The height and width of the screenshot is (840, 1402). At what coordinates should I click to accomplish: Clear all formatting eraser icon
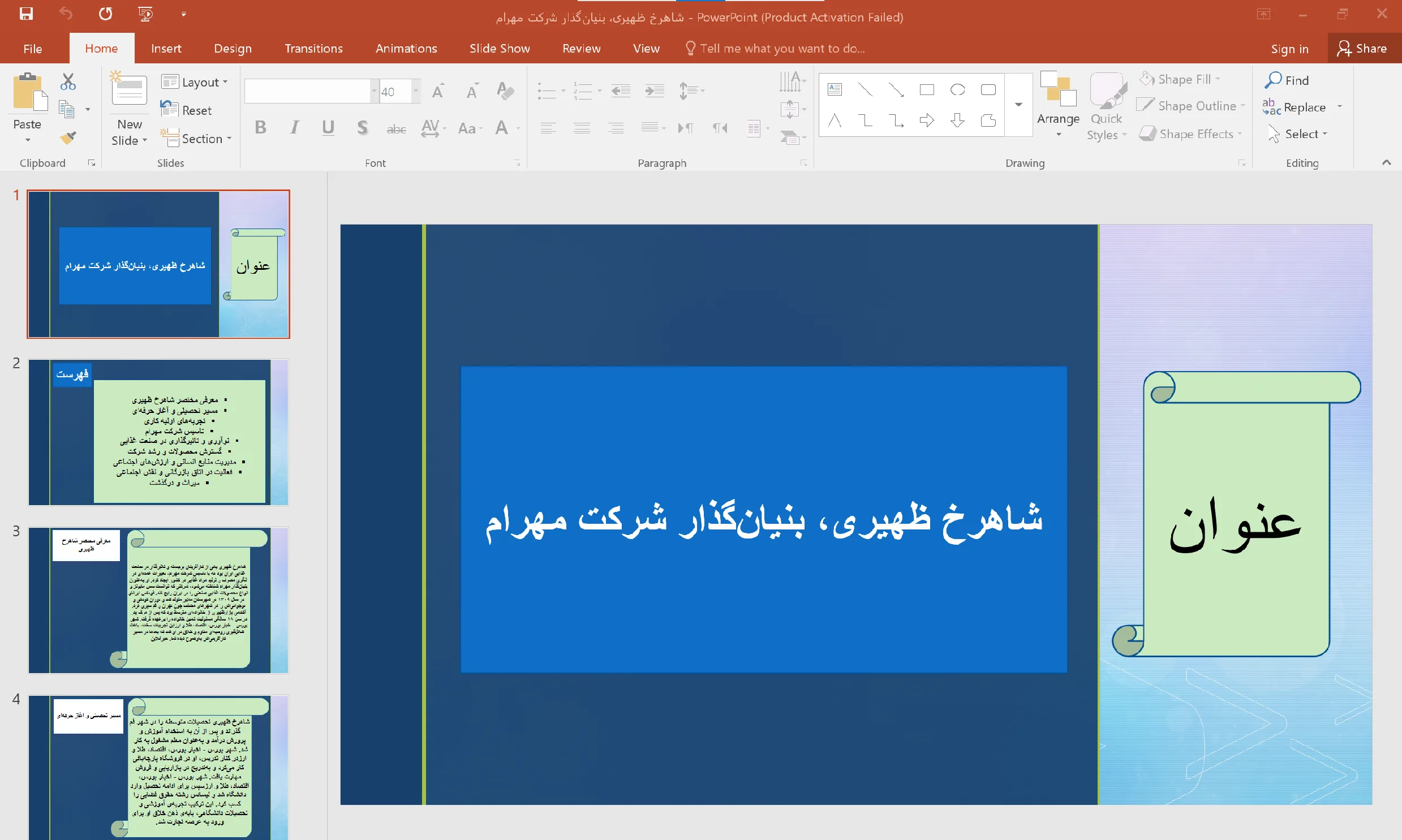click(x=504, y=91)
